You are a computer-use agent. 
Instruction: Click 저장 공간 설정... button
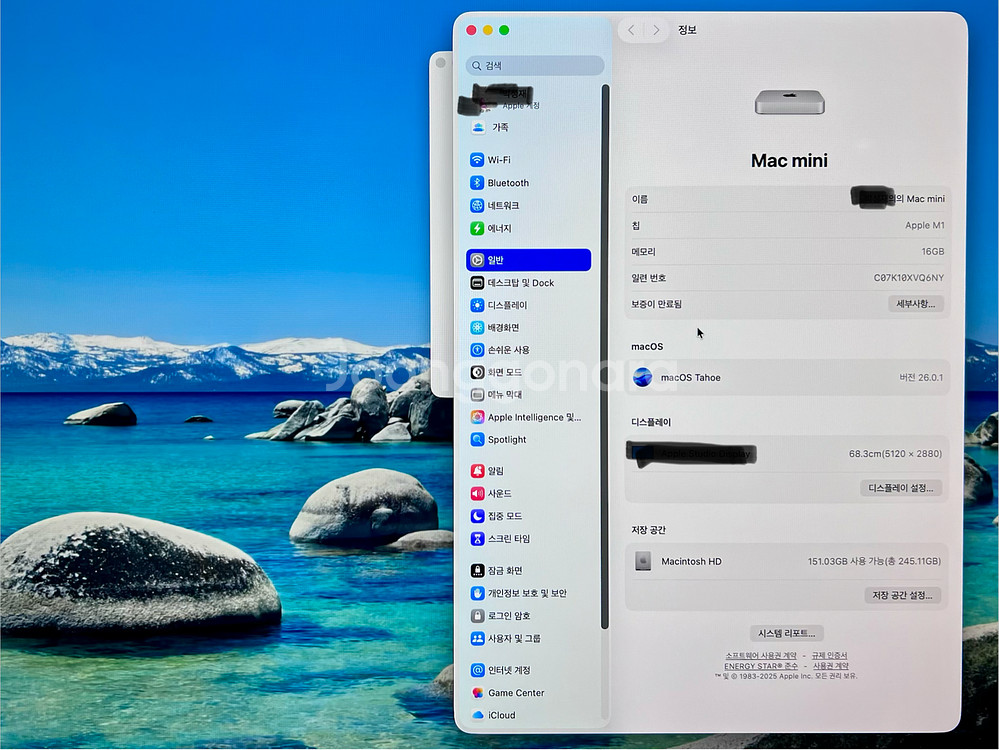click(x=902, y=596)
